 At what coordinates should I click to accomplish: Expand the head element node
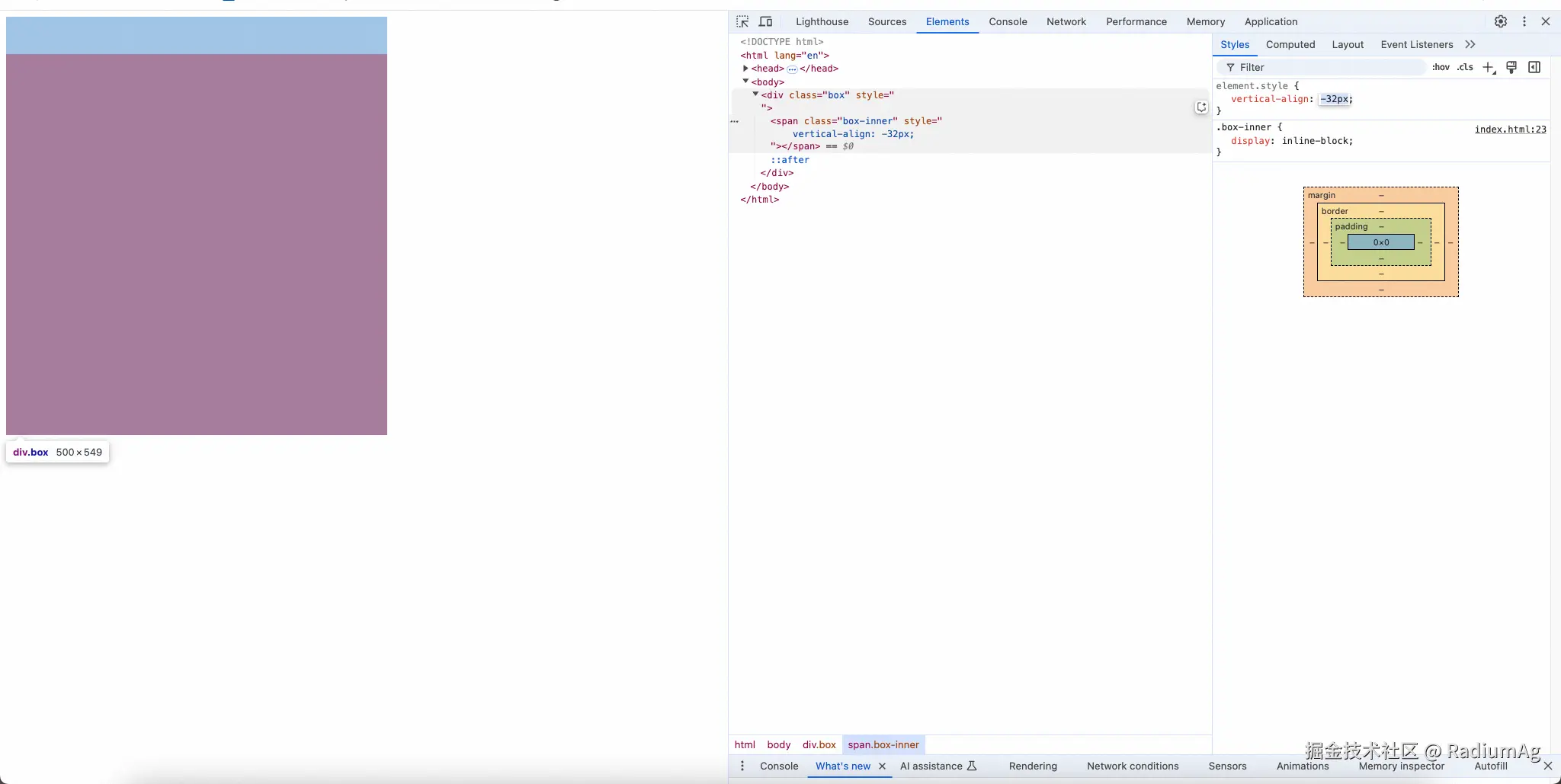(746, 69)
